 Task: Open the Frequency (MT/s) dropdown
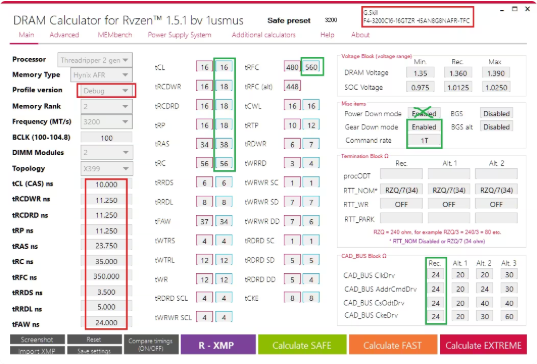(x=107, y=122)
